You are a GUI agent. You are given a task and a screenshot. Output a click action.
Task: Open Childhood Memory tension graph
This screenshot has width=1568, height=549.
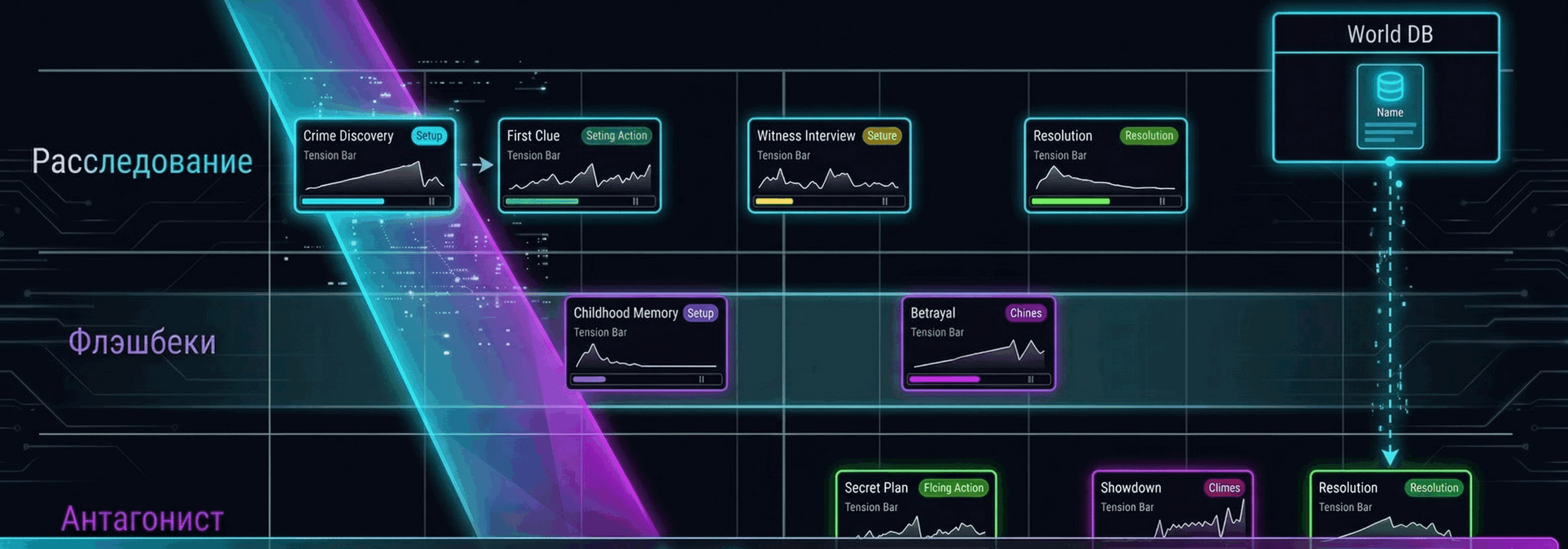645,356
